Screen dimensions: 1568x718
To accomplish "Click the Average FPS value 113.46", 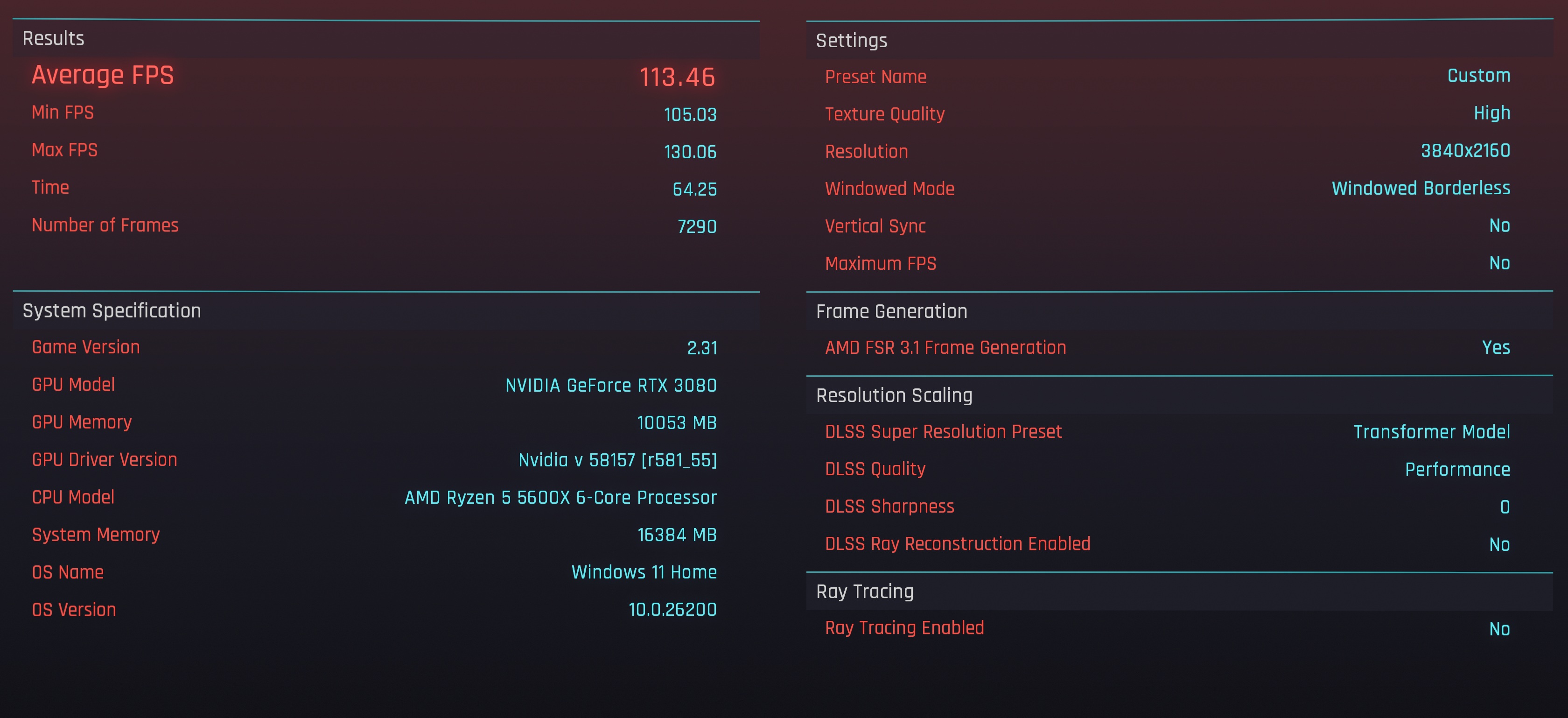I will pyautogui.click(x=677, y=77).
